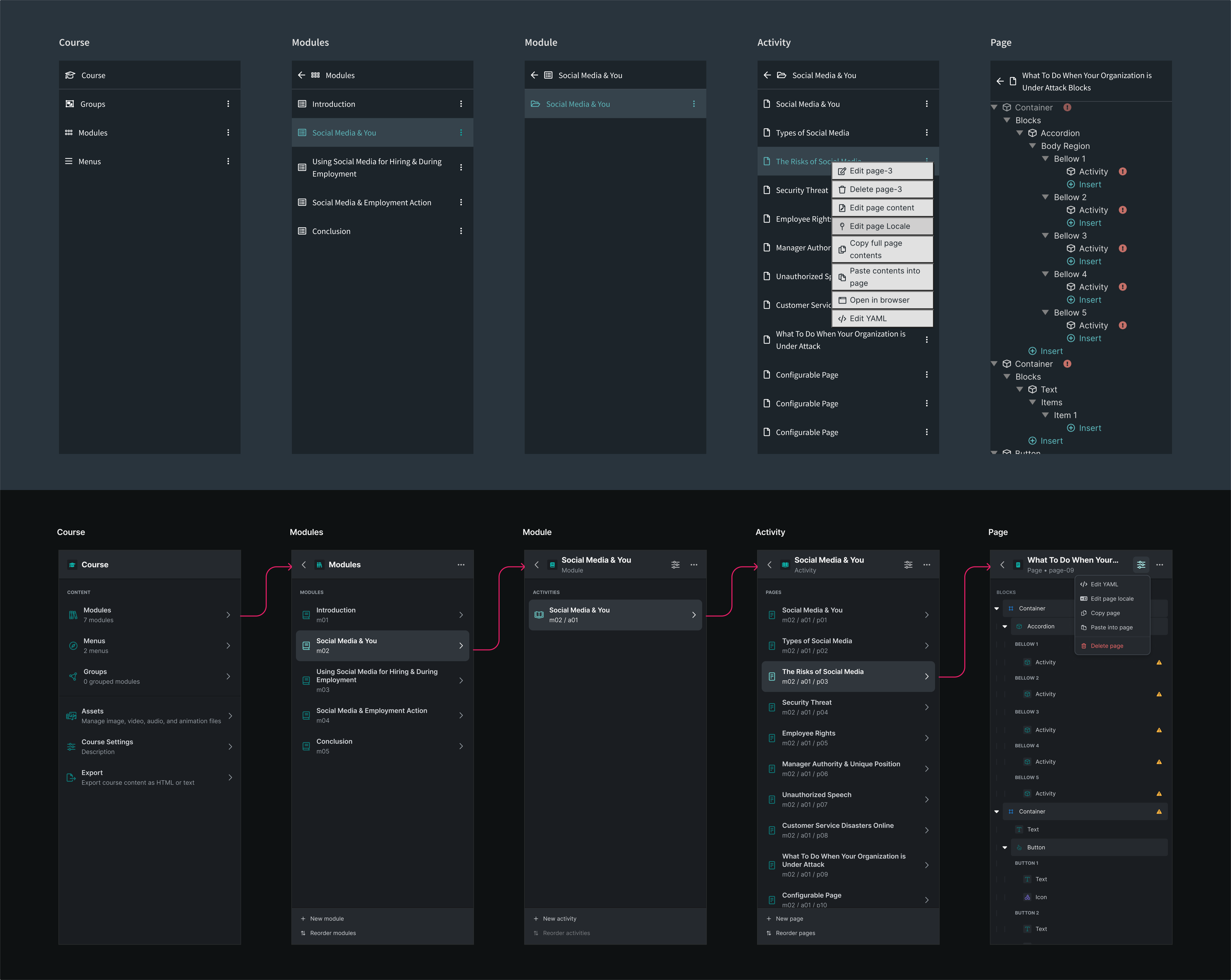This screenshot has height=980, width=1231.
Task: Click the three-dot menu in the Page panel header
Action: pos(1160,564)
